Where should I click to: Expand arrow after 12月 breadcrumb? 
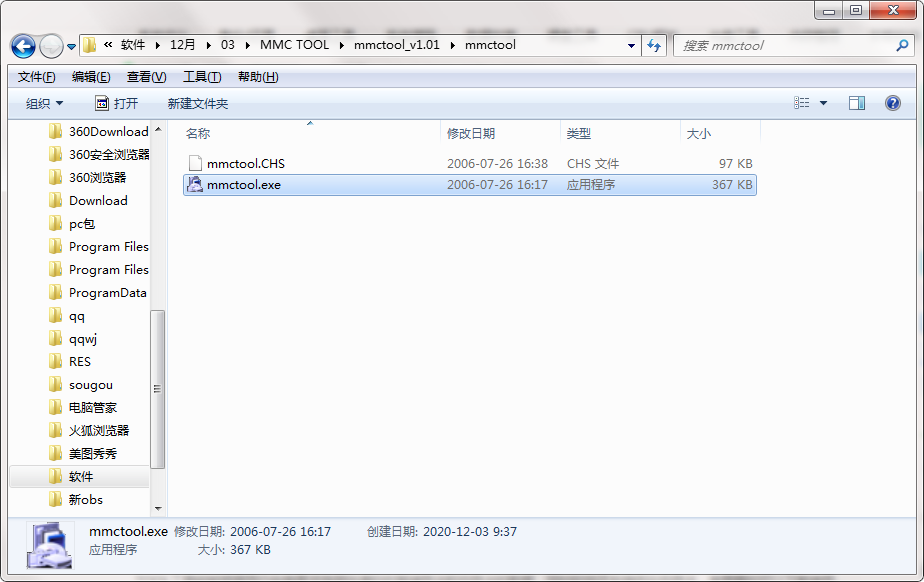click(208, 45)
